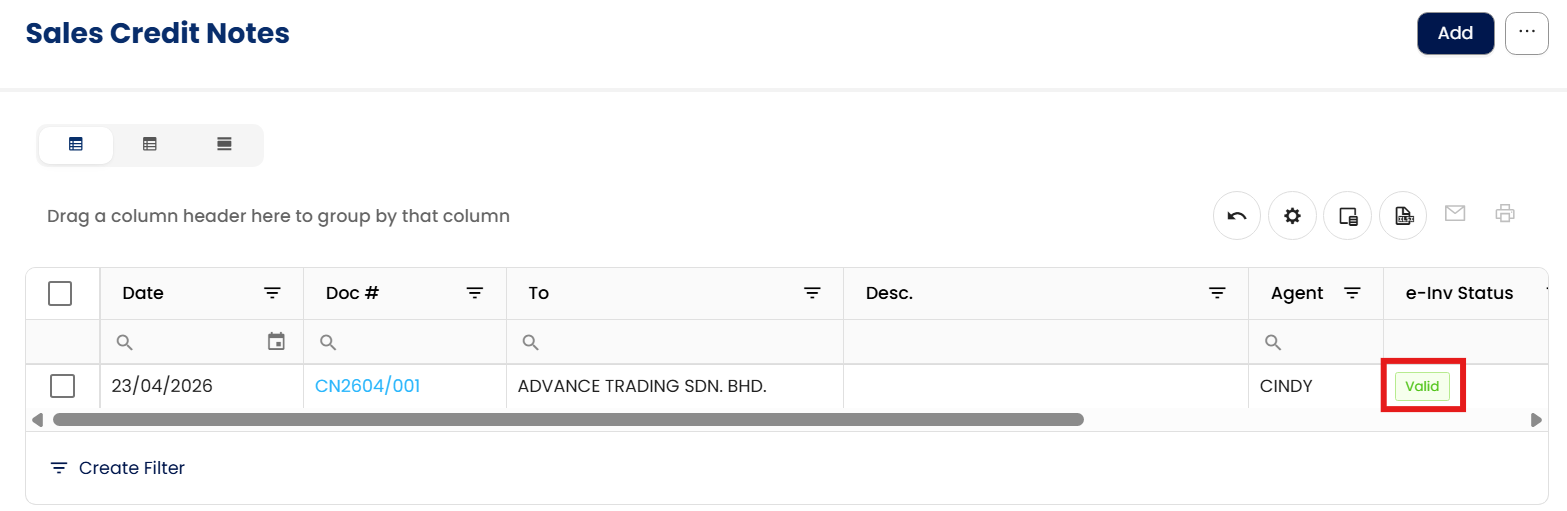
Task: Expand the three-dots more options menu
Action: pyautogui.click(x=1526, y=33)
